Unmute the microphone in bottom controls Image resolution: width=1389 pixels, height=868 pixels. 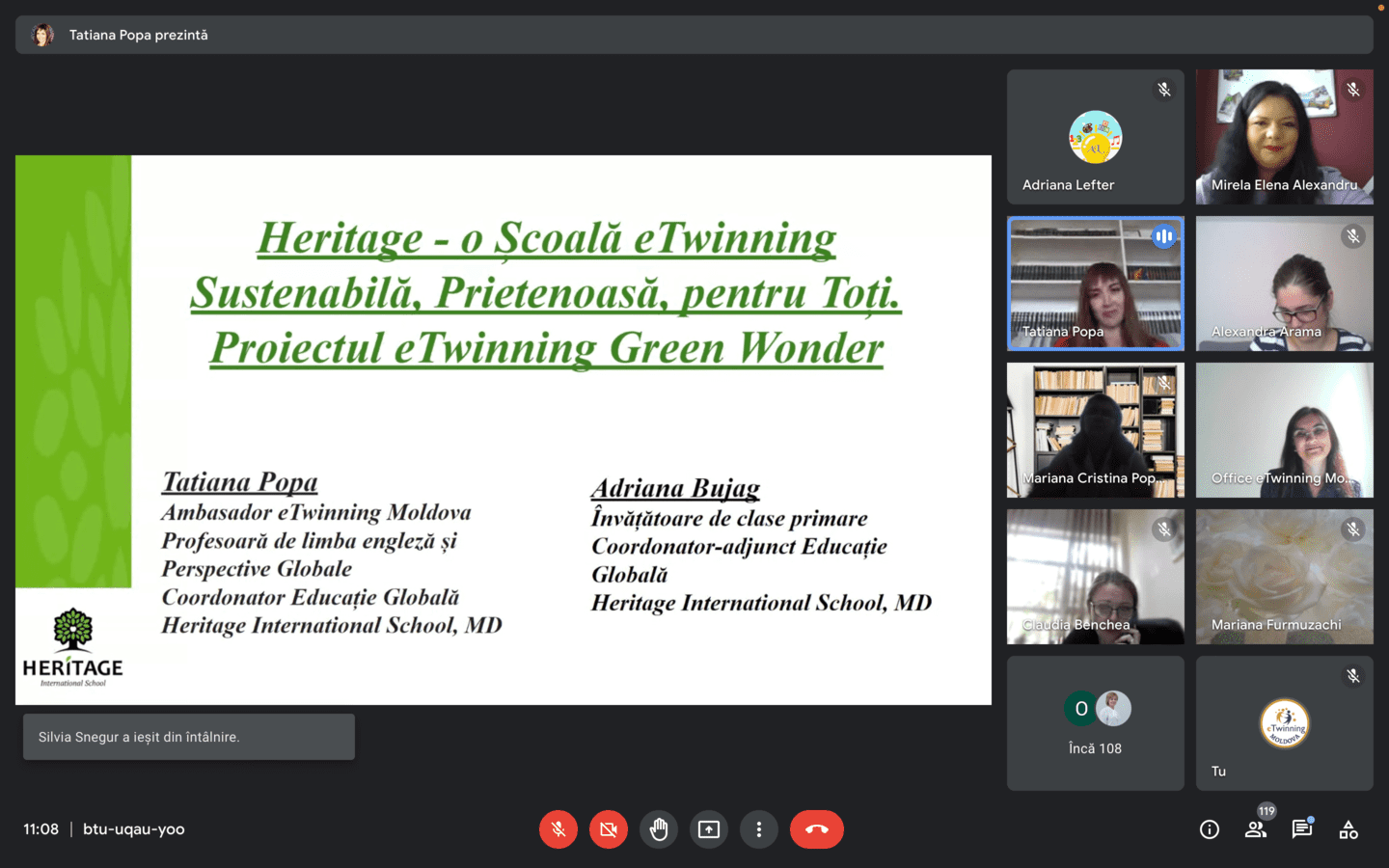(x=558, y=829)
